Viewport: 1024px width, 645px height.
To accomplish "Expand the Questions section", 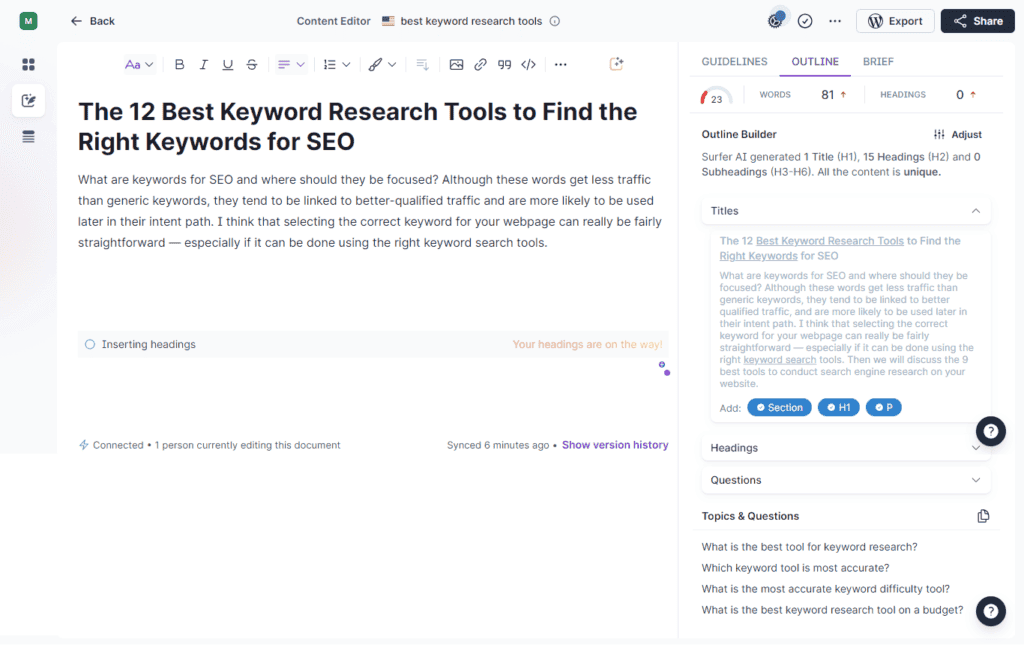I will (976, 480).
